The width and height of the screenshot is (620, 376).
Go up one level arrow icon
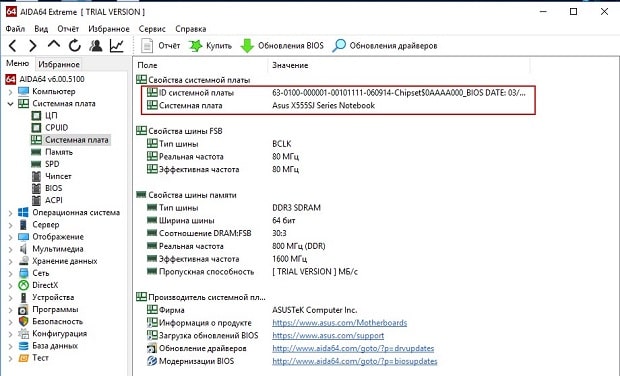54,44
